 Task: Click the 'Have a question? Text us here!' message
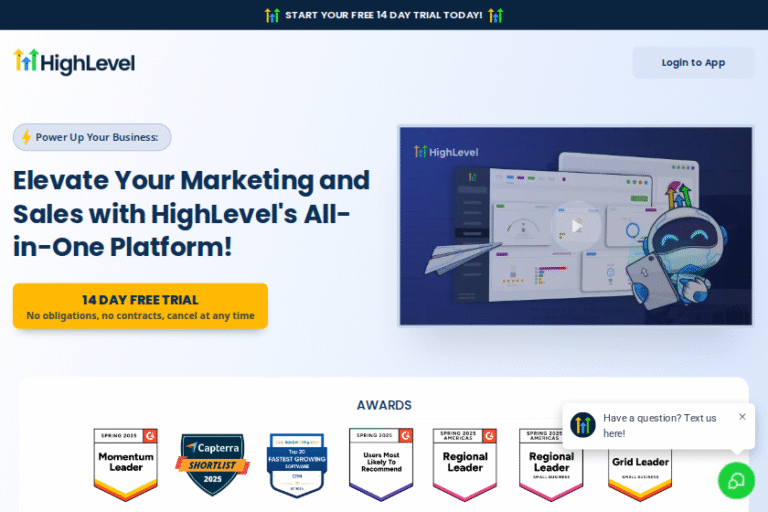coord(660,425)
